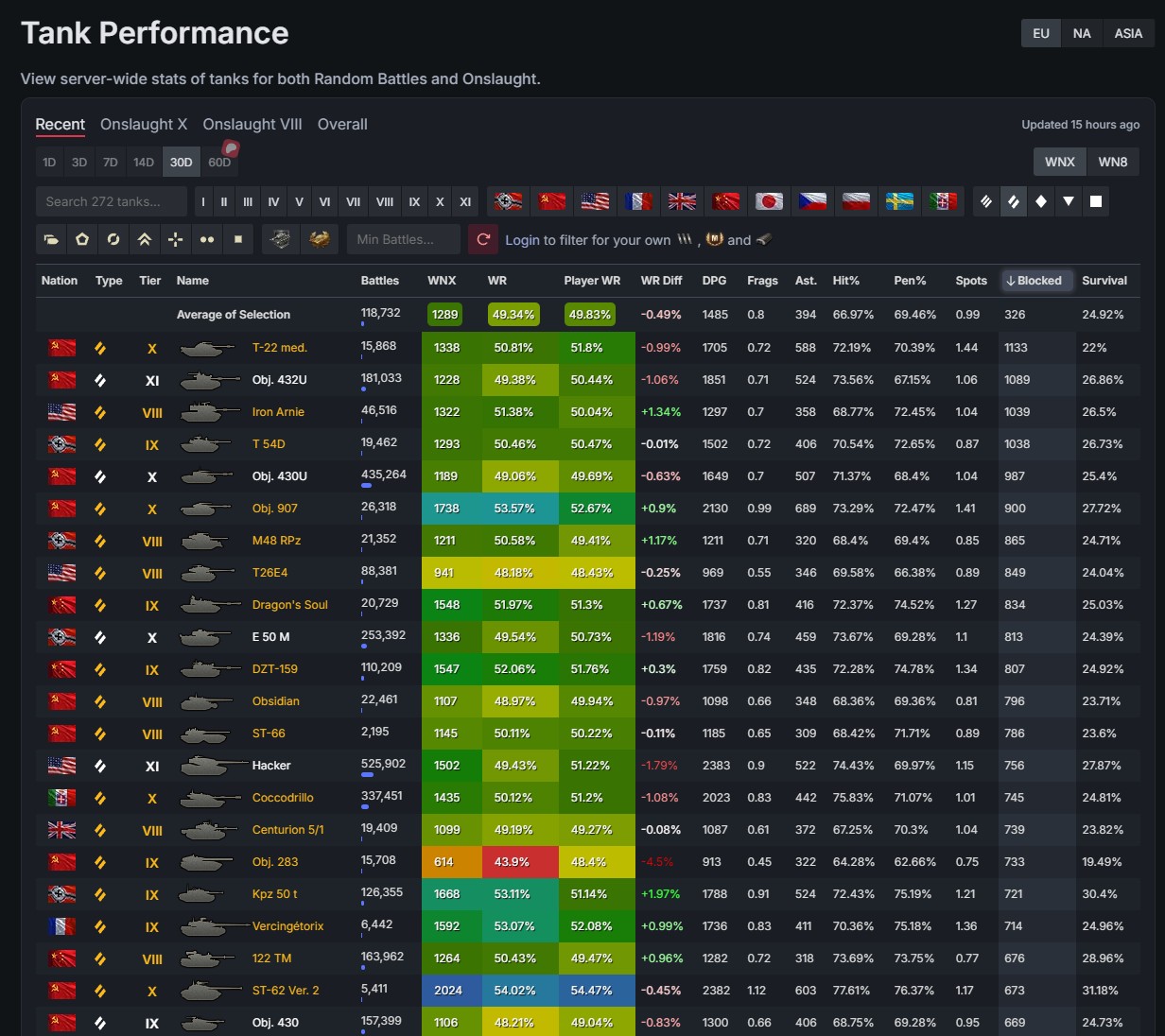Filter by light tank class icon
This screenshot has height=1036, width=1165.
pos(986,201)
